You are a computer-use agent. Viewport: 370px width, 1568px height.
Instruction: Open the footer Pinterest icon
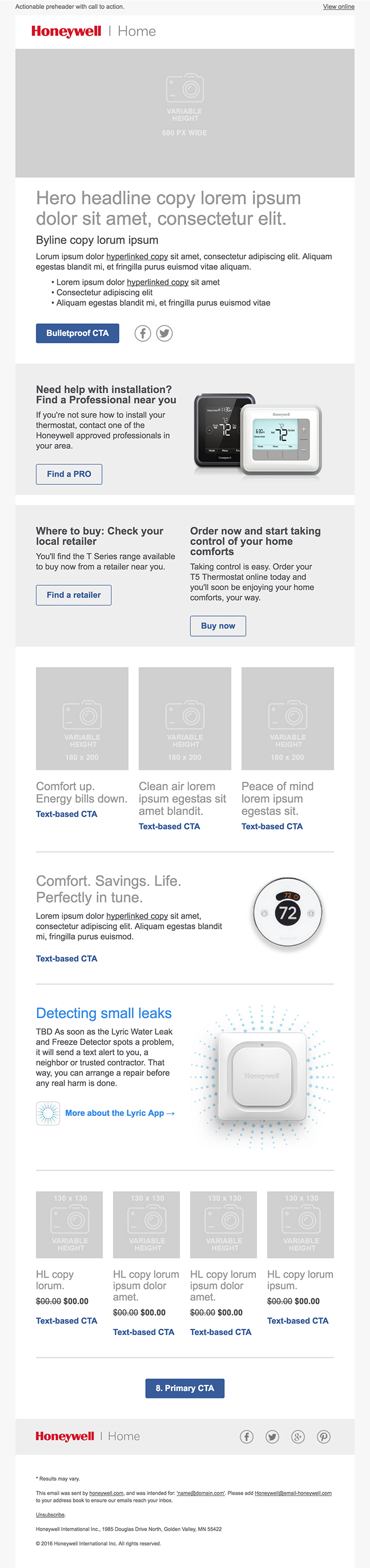pos(324,1437)
